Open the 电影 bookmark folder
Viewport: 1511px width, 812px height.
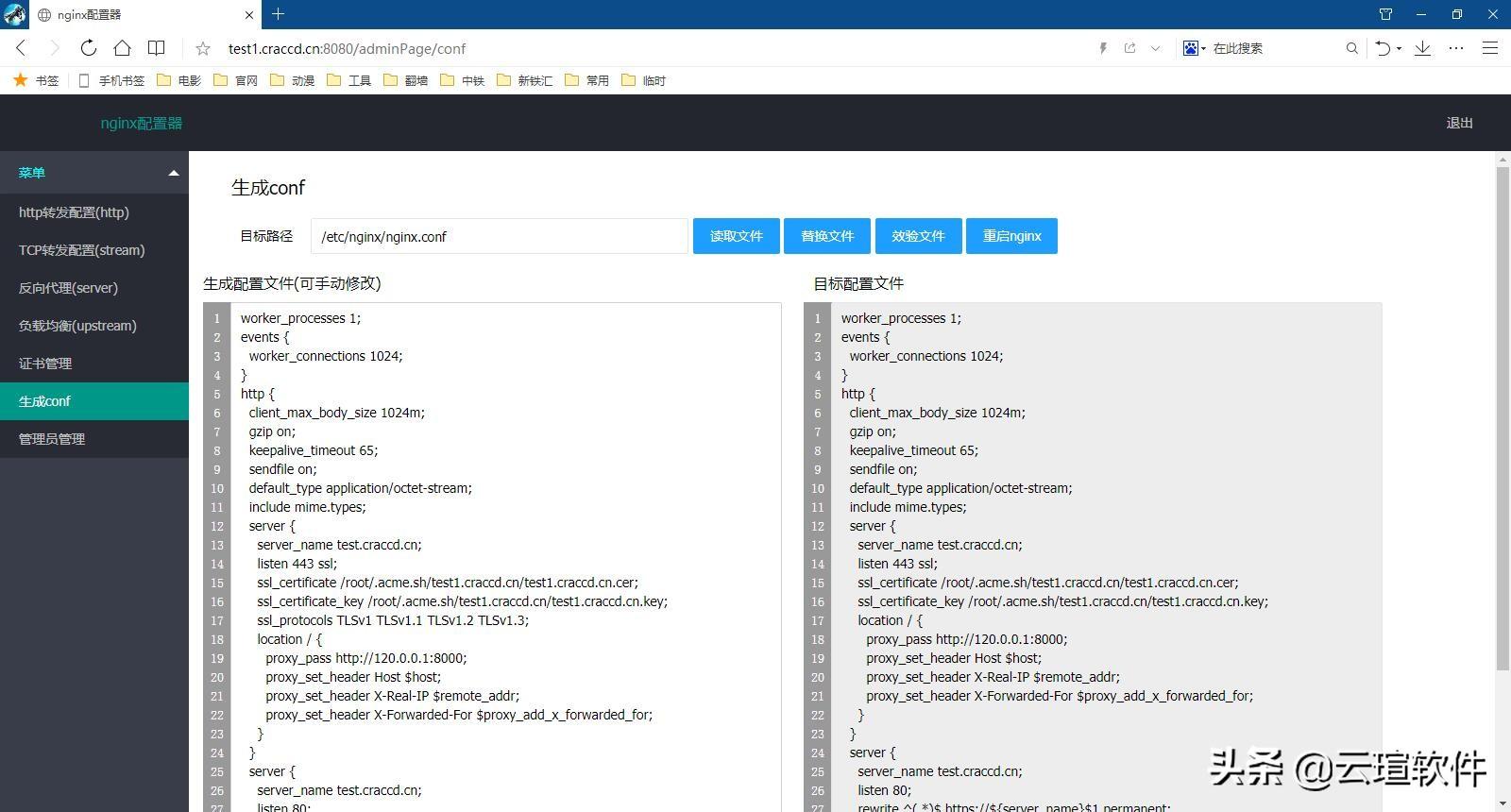pyautogui.click(x=179, y=80)
